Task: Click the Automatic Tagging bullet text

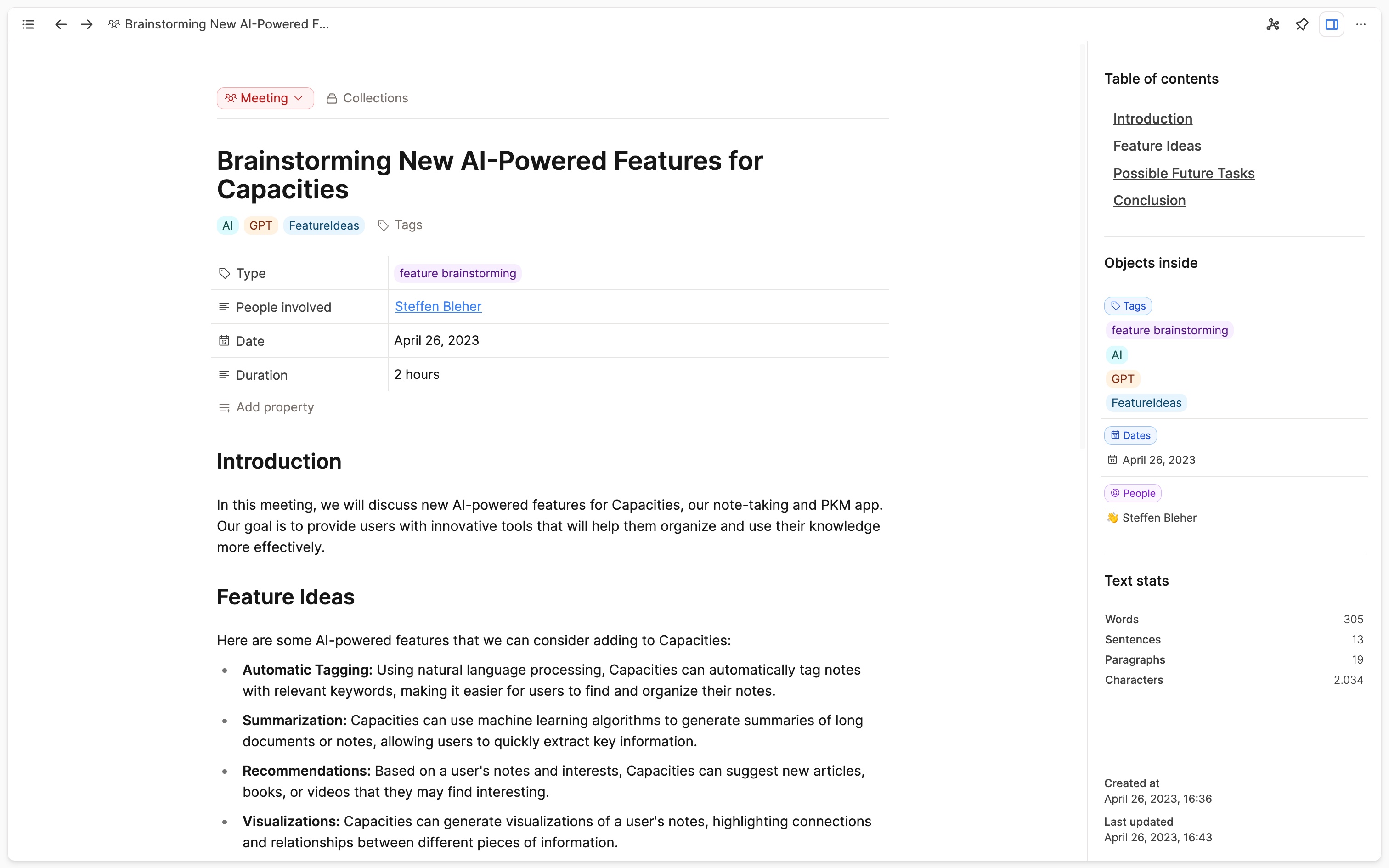Action: pos(552,680)
